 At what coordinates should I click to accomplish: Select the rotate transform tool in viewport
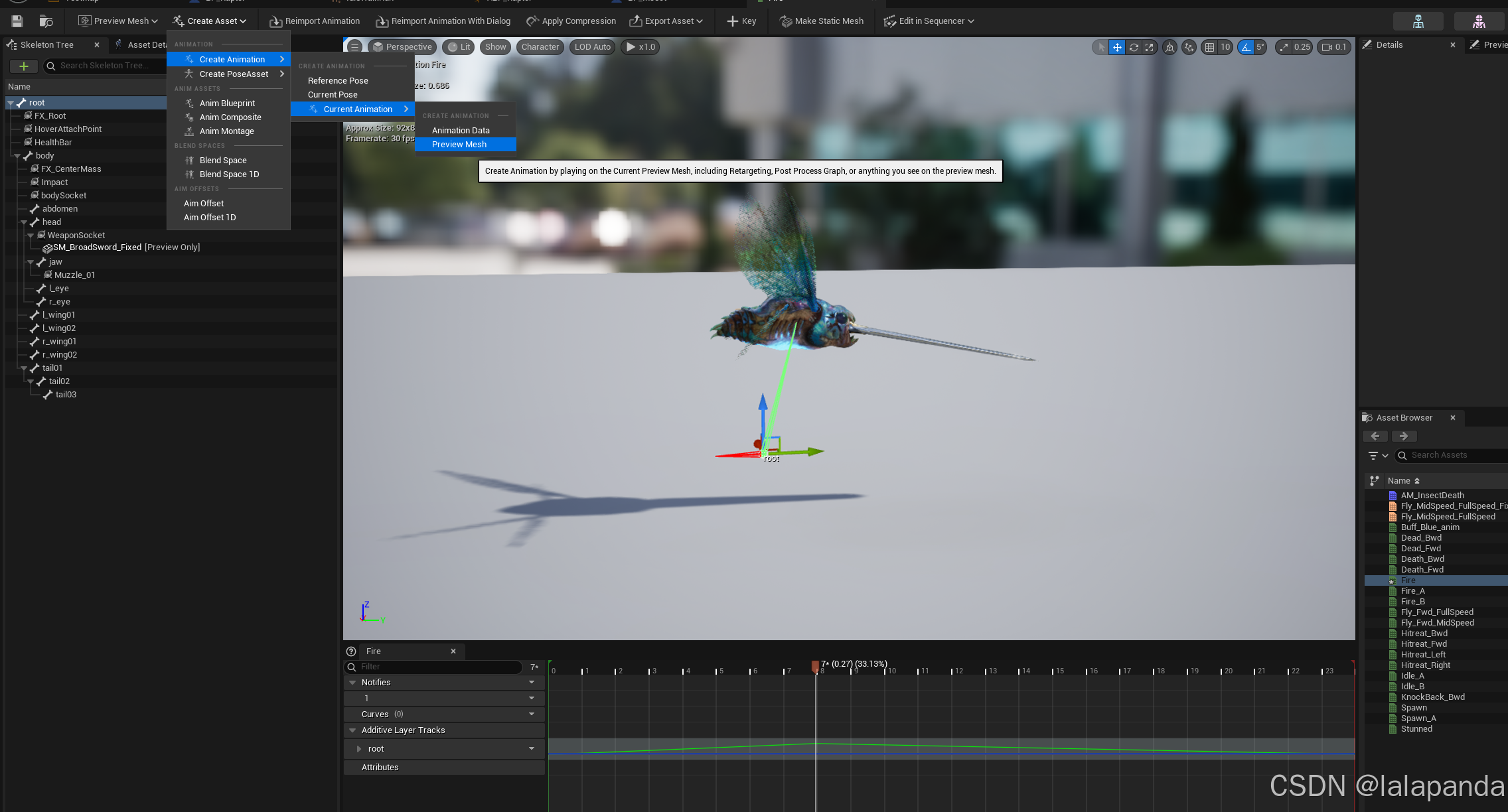click(1134, 47)
